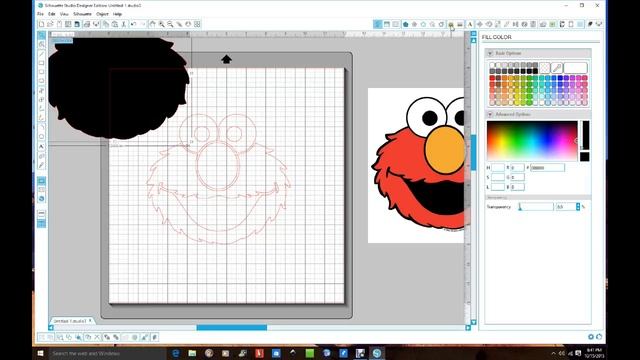Click the scroll right arrow below canvas
The height and width of the screenshot is (360, 640).
(468, 327)
